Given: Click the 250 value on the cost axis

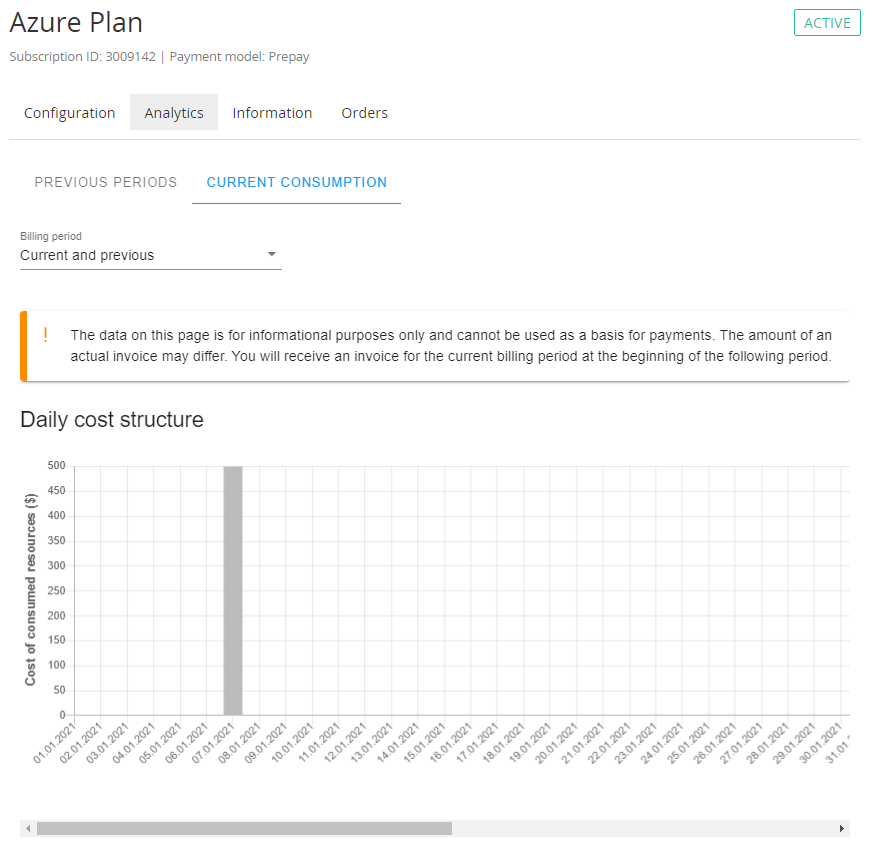Looking at the screenshot, I should coord(56,590).
